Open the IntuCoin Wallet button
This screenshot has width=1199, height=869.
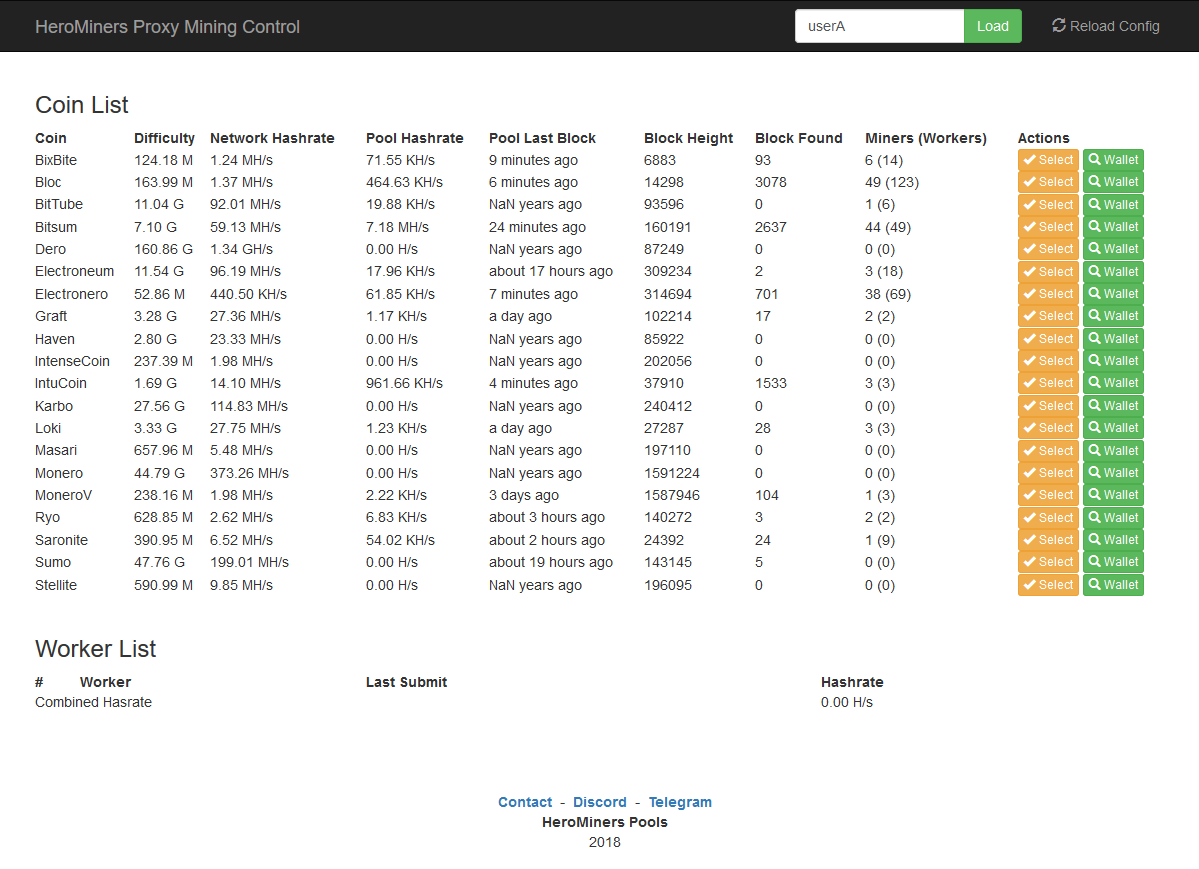coord(1113,383)
